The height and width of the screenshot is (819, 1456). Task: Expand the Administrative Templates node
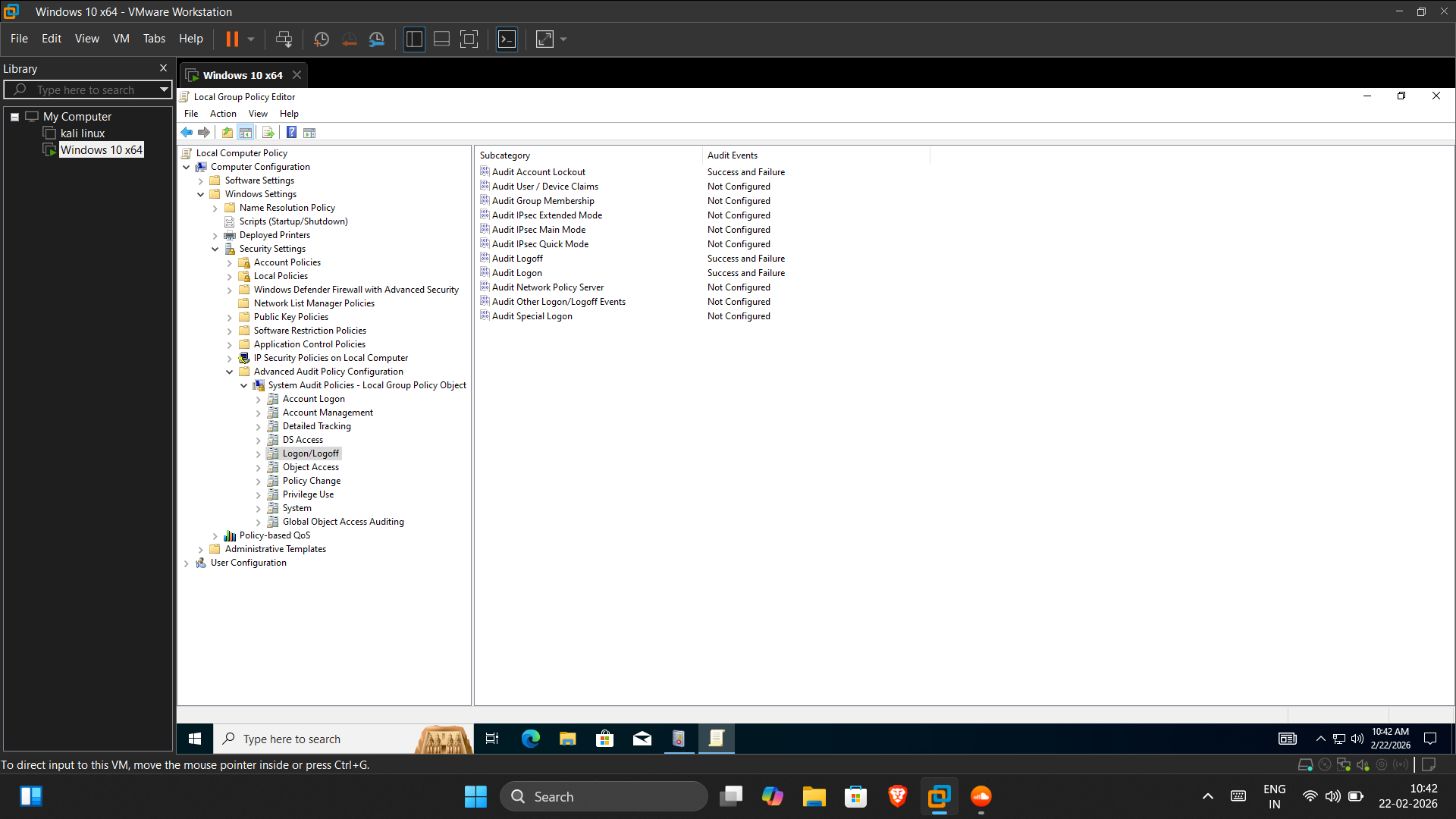(201, 549)
